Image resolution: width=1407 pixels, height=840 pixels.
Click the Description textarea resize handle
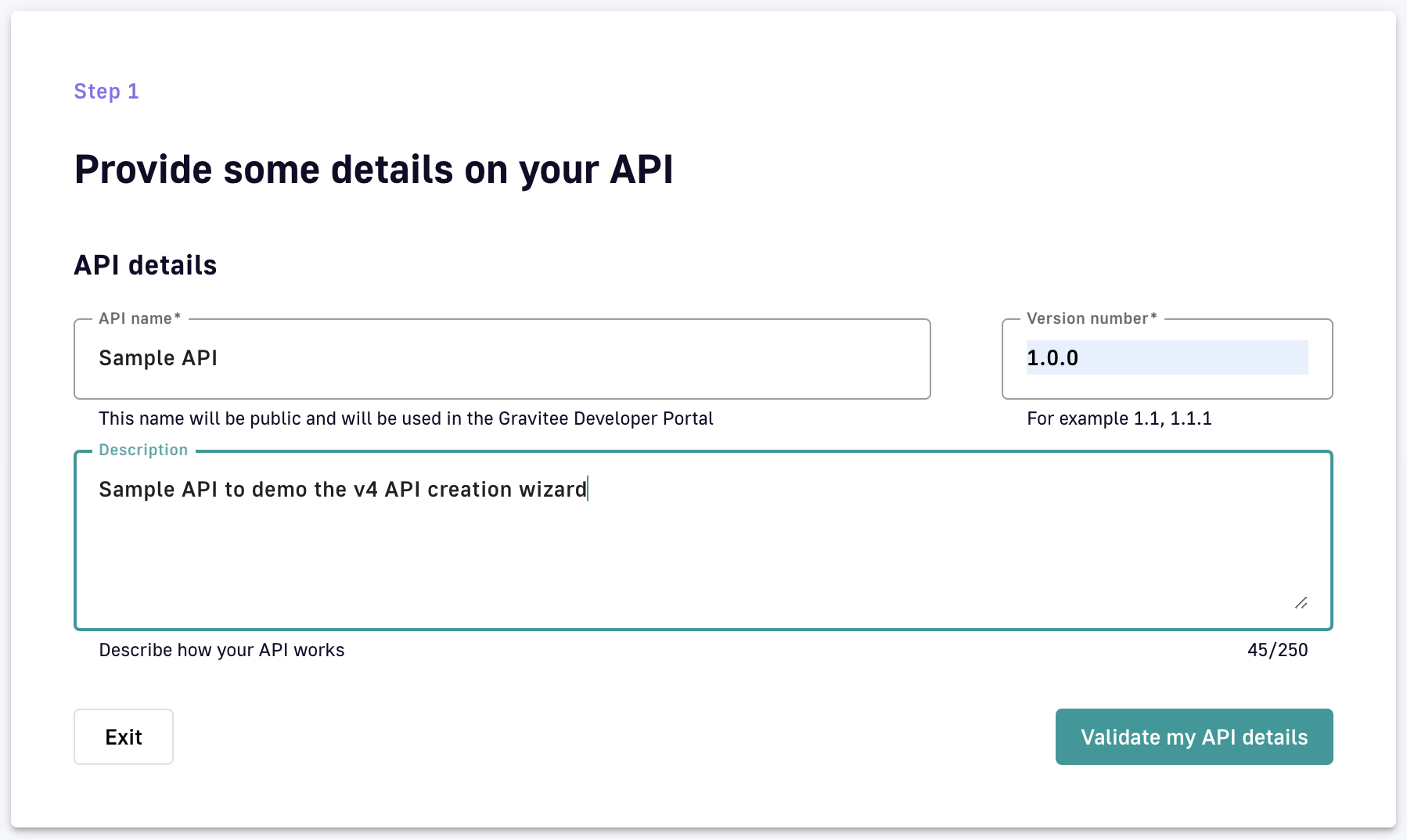coord(1301,602)
